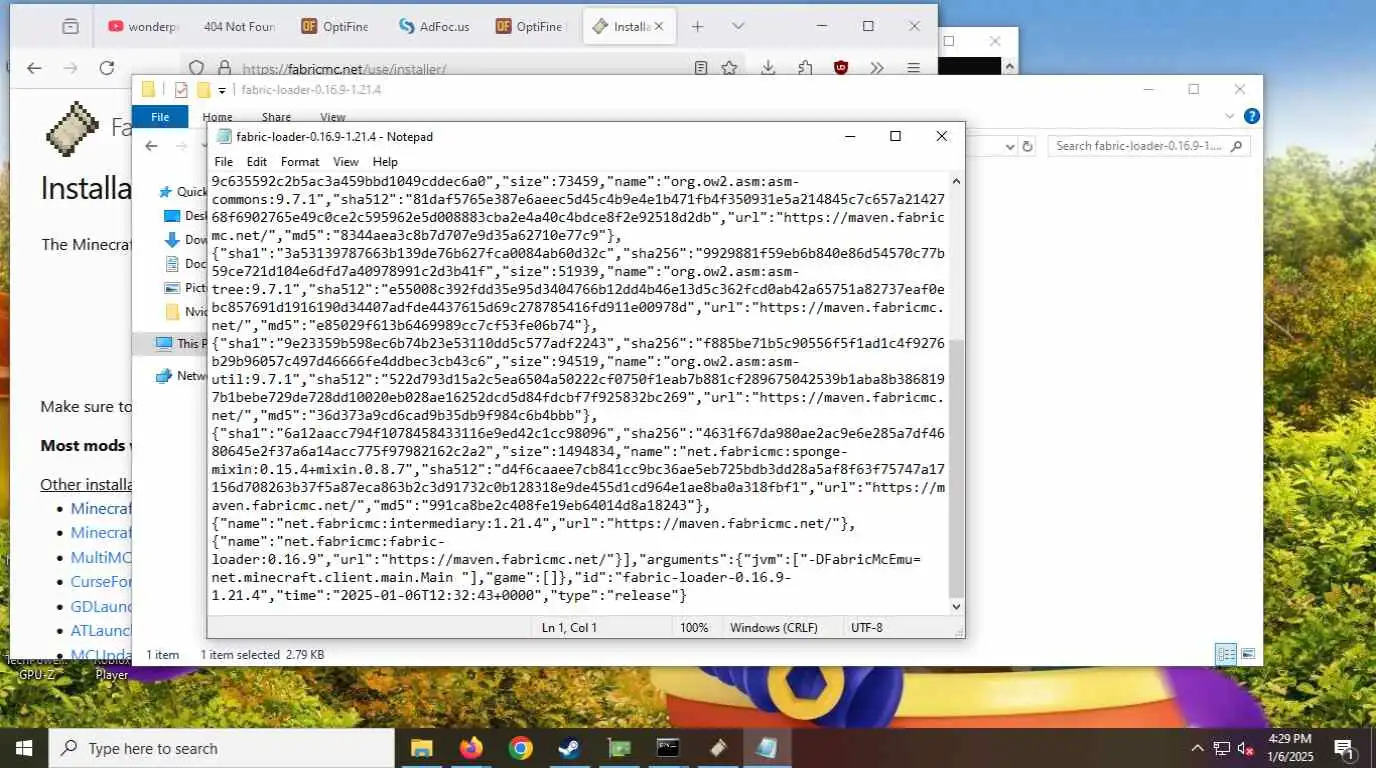Go back in the Firefox browser

34,68
